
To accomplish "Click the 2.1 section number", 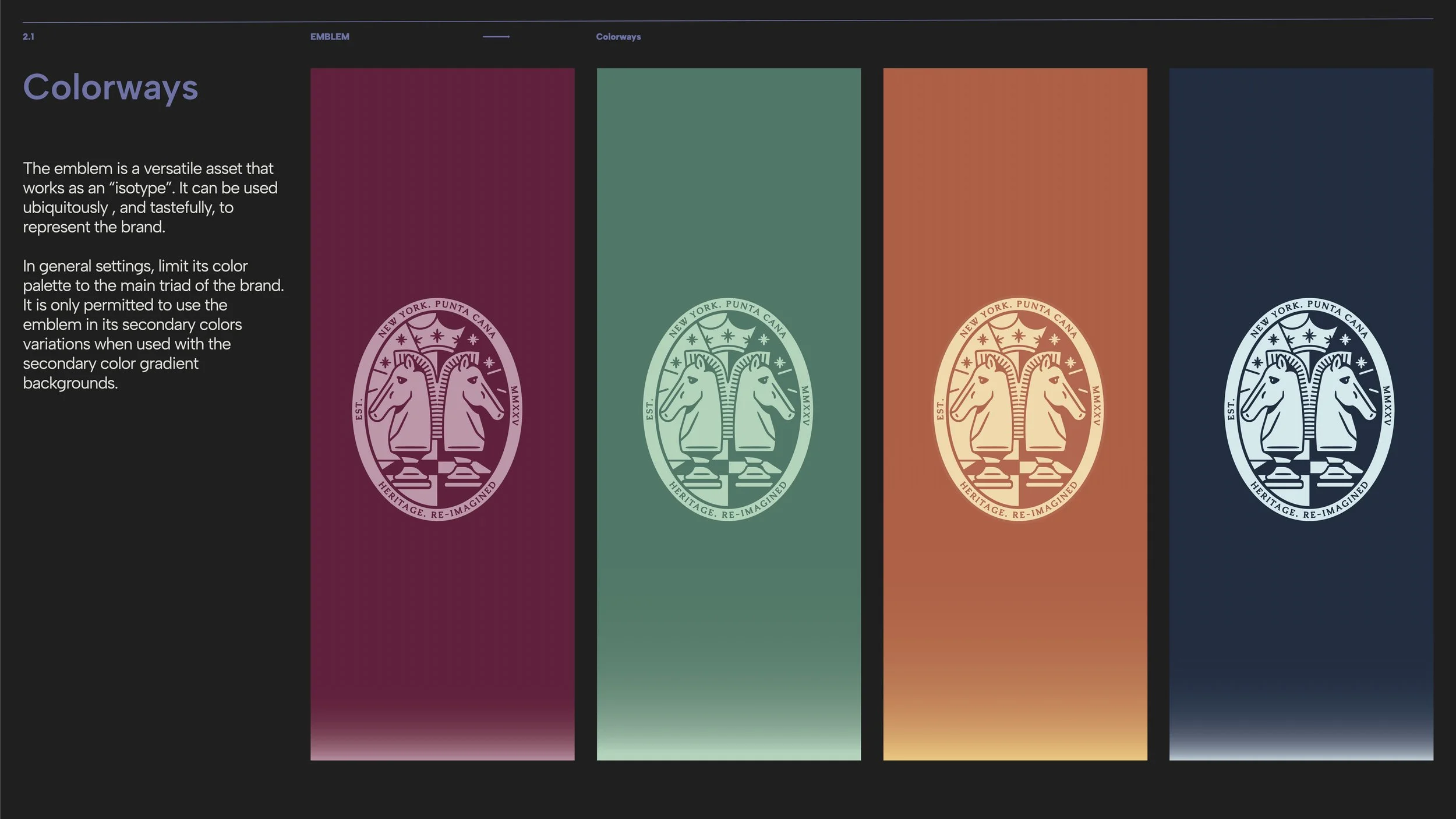I will pyautogui.click(x=29, y=37).
